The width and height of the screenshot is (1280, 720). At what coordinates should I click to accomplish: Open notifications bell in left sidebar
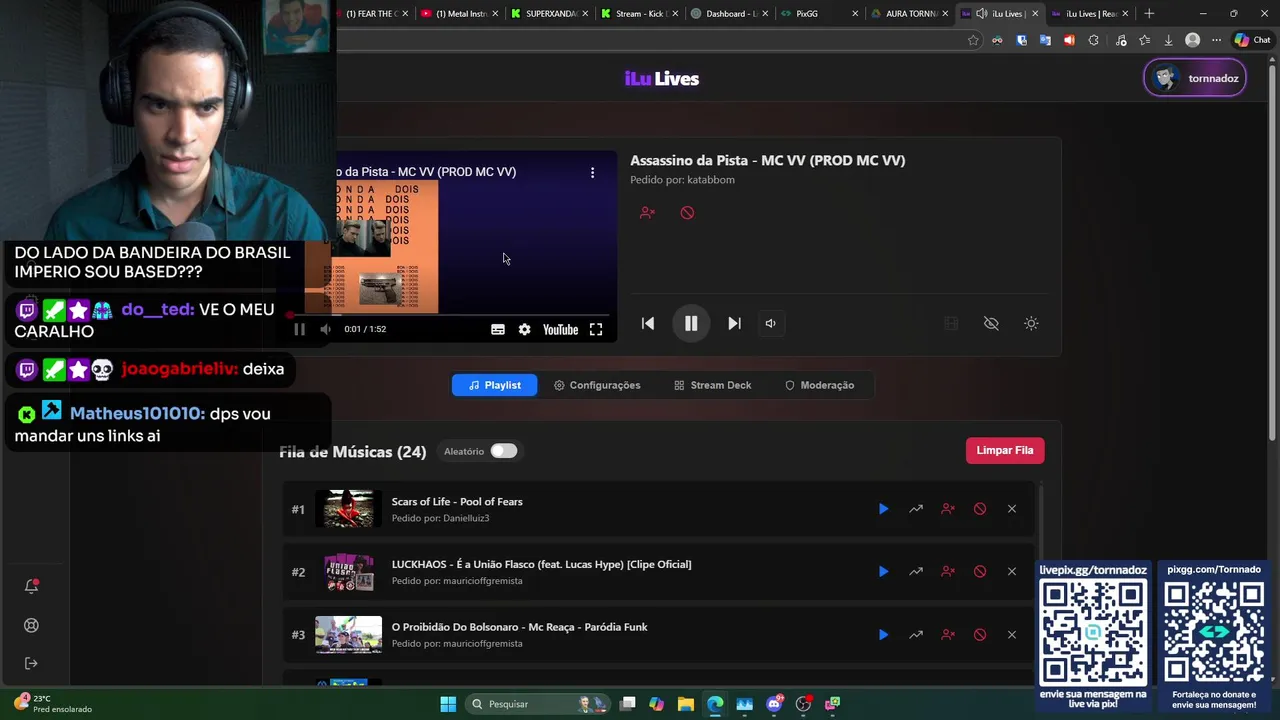31,586
